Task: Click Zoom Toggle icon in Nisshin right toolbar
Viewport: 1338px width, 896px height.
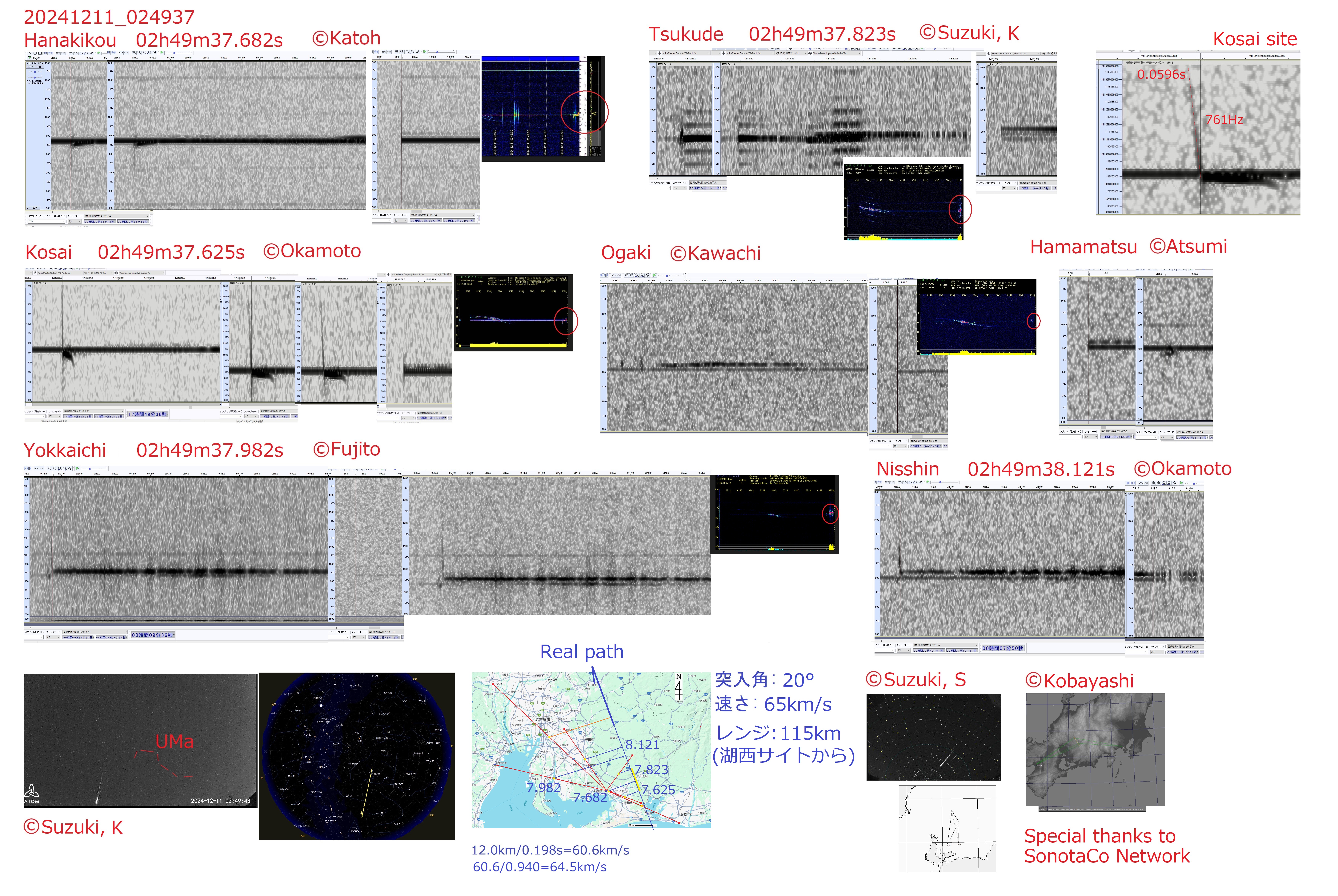Action: [x=1174, y=483]
